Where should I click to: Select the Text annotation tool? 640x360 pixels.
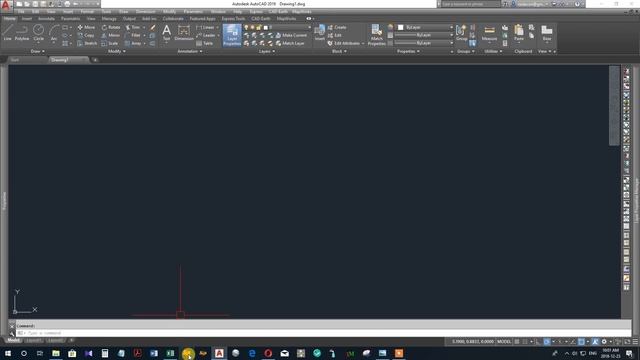[167, 33]
